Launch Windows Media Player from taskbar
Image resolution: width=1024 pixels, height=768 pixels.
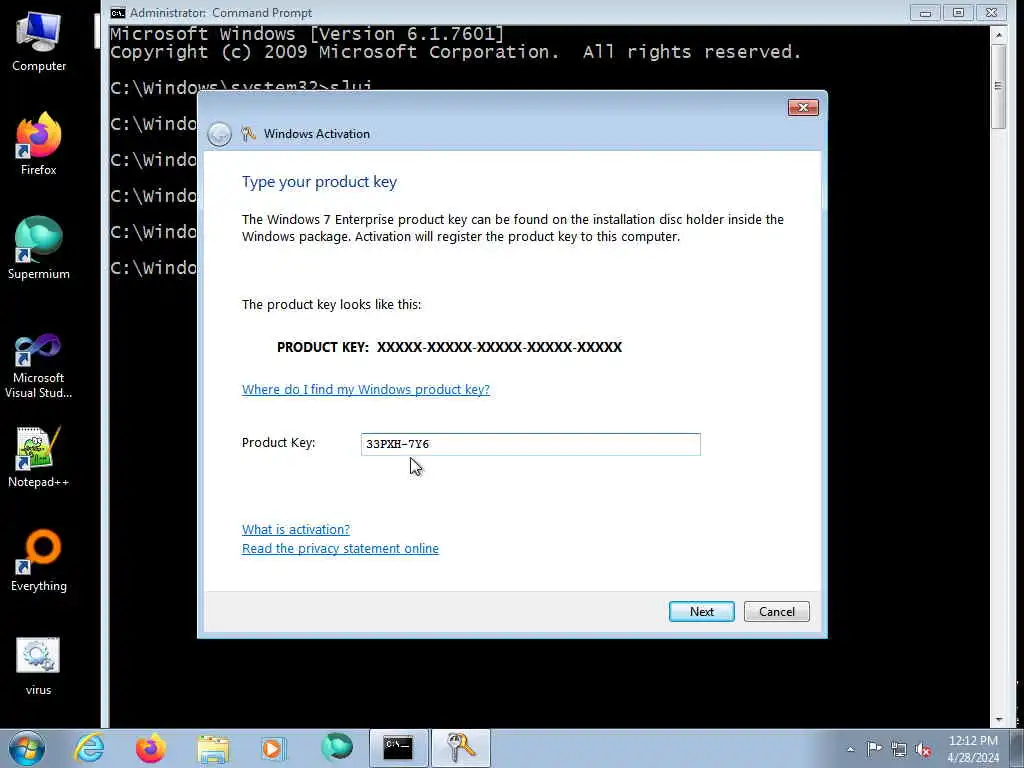tap(274, 748)
